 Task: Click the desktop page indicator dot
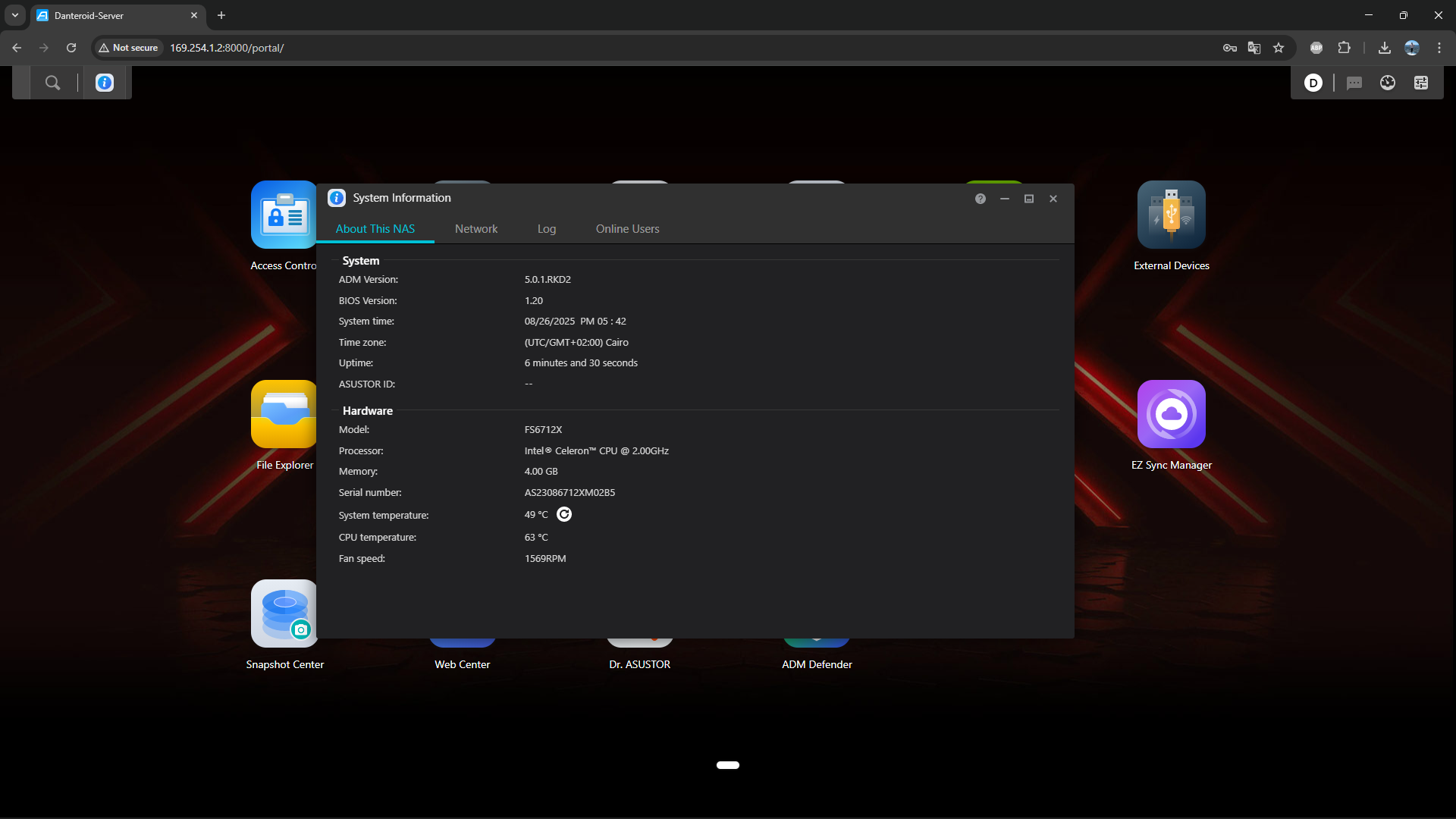728,765
